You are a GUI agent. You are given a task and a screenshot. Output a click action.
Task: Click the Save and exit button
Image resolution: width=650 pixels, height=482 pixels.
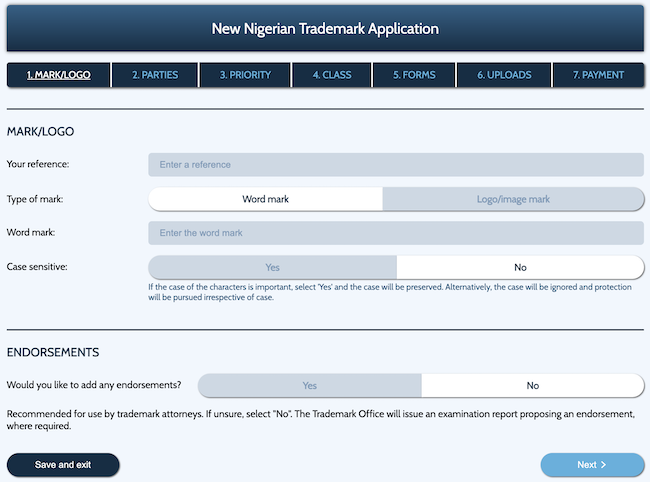point(63,465)
